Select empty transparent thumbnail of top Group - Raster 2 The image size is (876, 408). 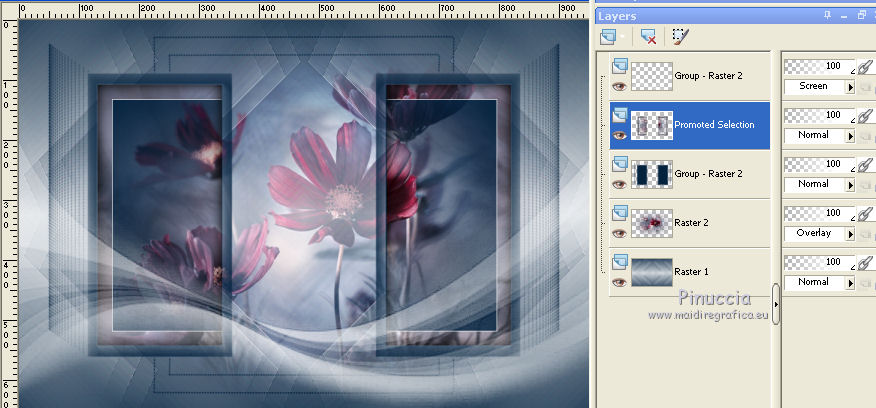pyautogui.click(x=652, y=76)
